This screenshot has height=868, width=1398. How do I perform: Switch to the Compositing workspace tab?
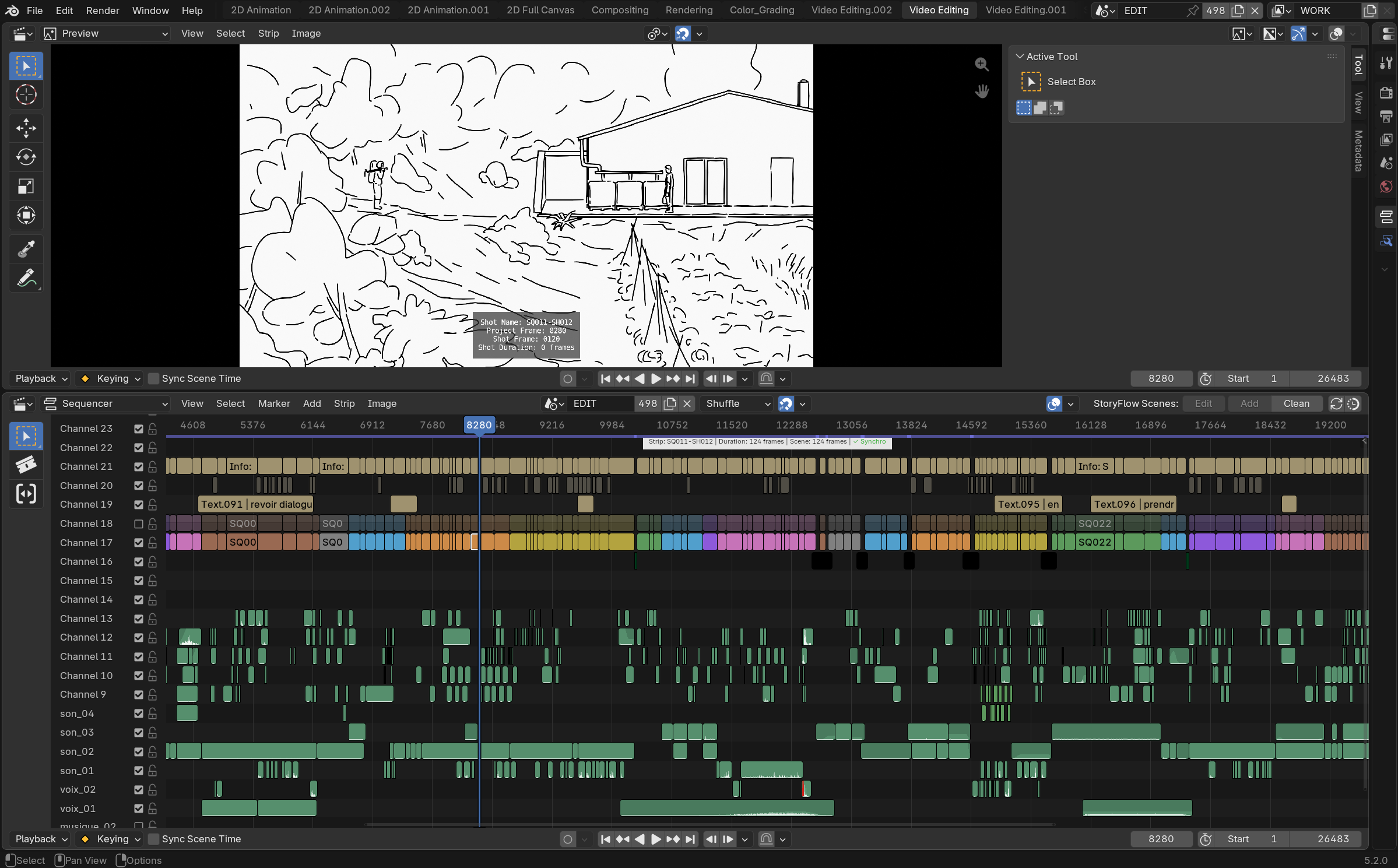(x=620, y=10)
